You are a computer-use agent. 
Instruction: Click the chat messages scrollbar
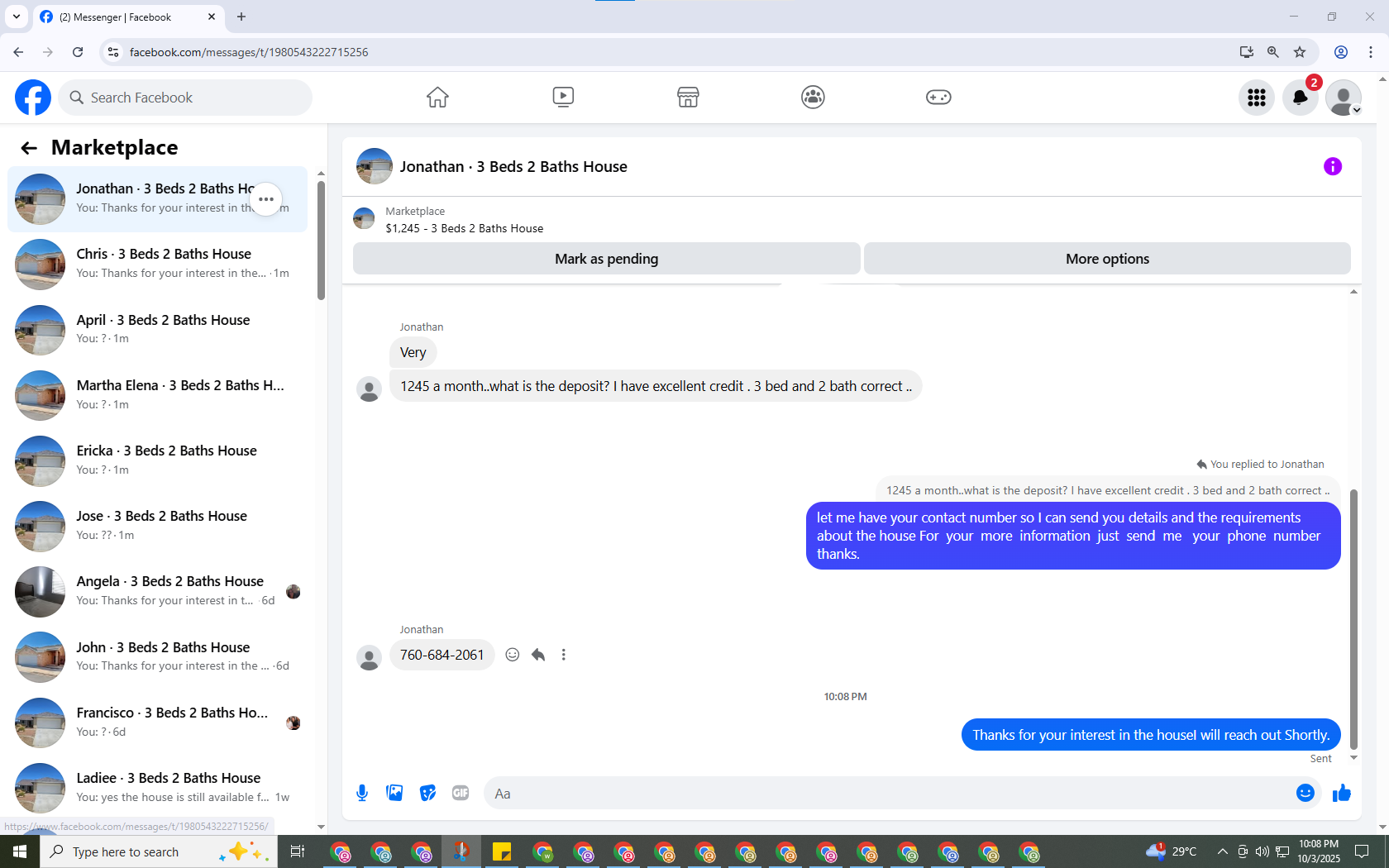tap(1353, 618)
